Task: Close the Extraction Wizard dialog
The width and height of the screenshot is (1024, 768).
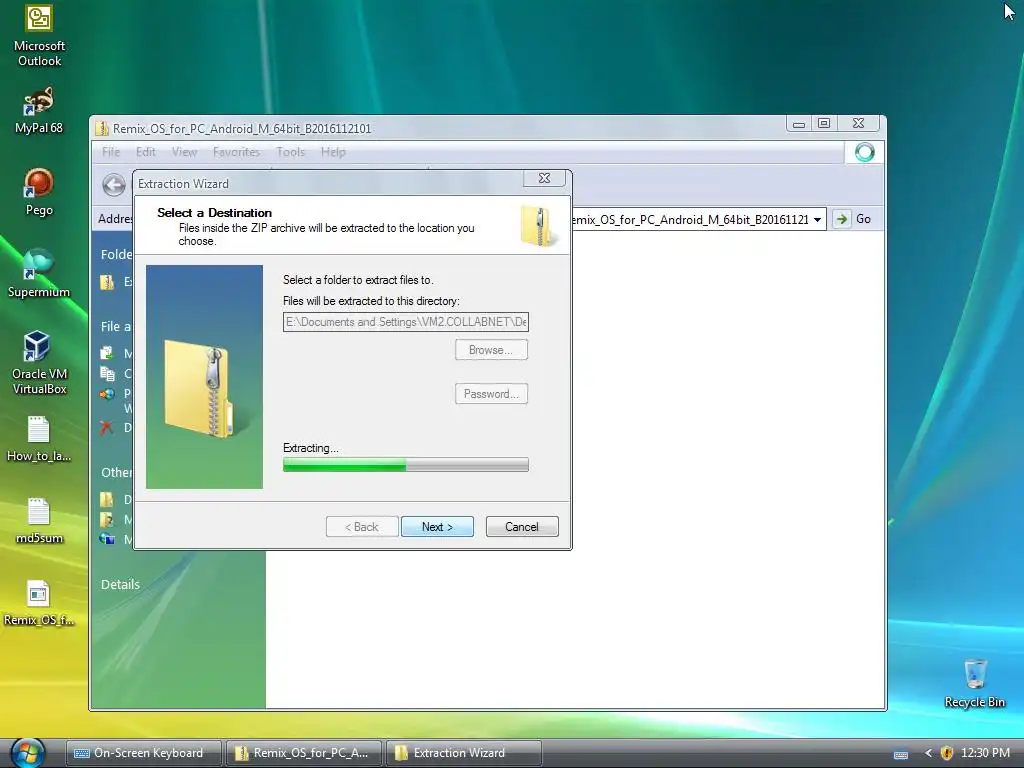Action: point(544,178)
